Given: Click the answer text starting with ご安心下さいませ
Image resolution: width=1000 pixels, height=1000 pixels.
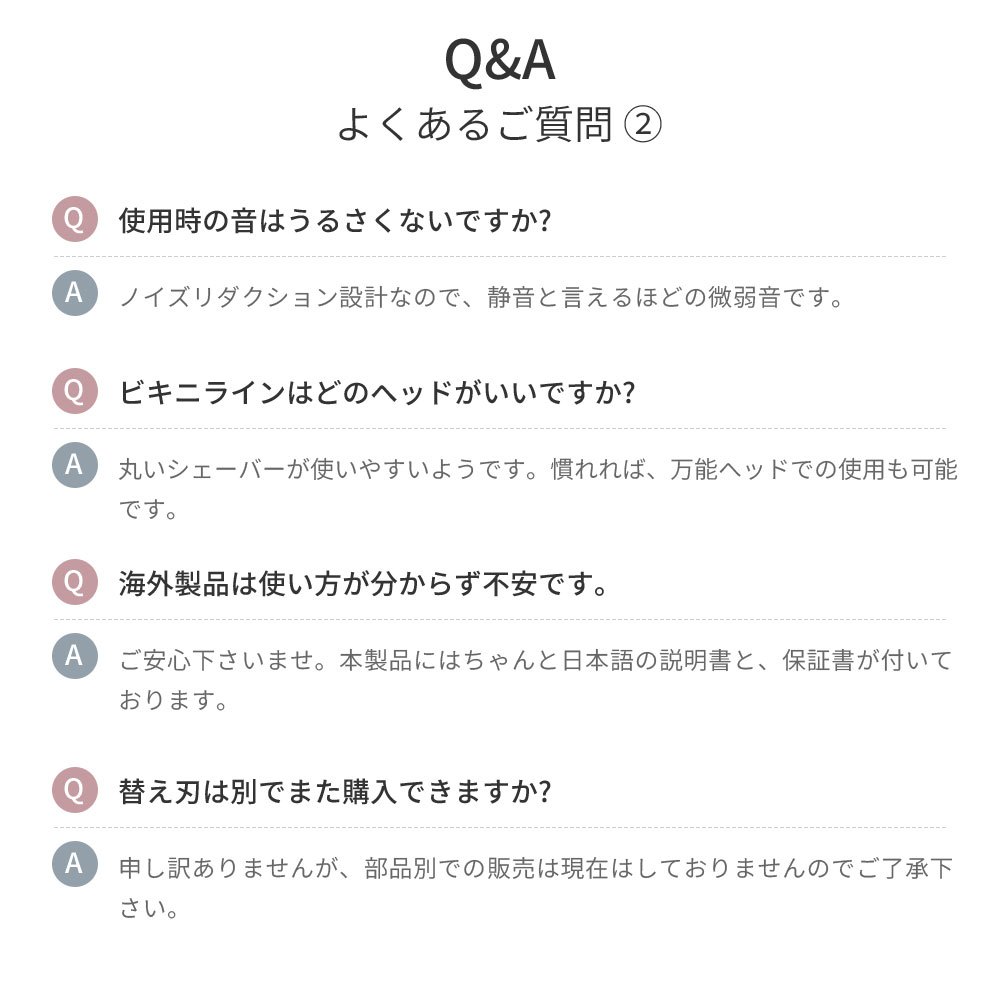Looking at the screenshot, I should tap(536, 680).
